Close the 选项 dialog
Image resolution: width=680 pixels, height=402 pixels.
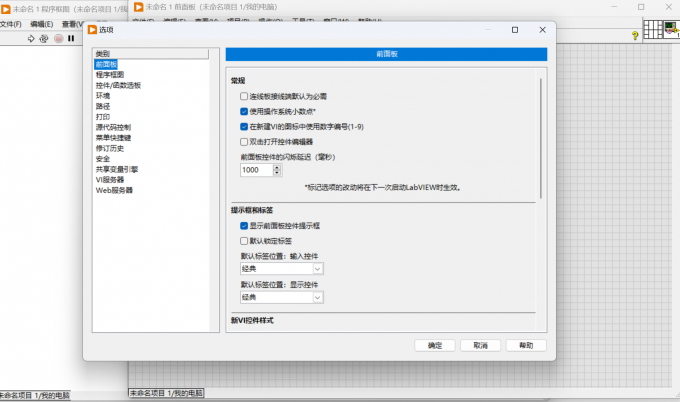coord(543,29)
